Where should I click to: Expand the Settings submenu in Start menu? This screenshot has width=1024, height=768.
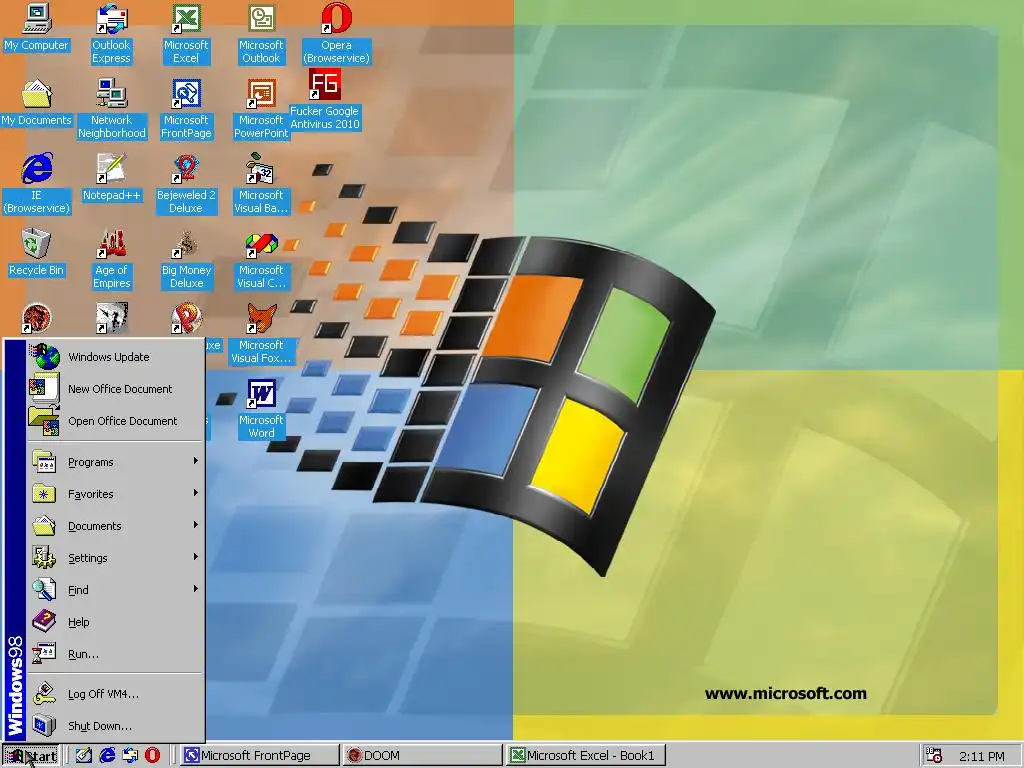click(116, 558)
